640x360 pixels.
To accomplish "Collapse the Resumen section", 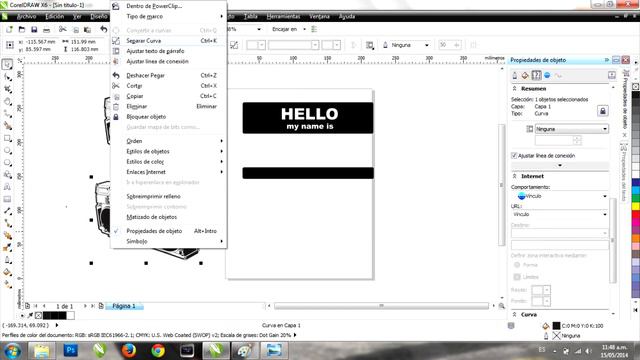I will point(514,89).
